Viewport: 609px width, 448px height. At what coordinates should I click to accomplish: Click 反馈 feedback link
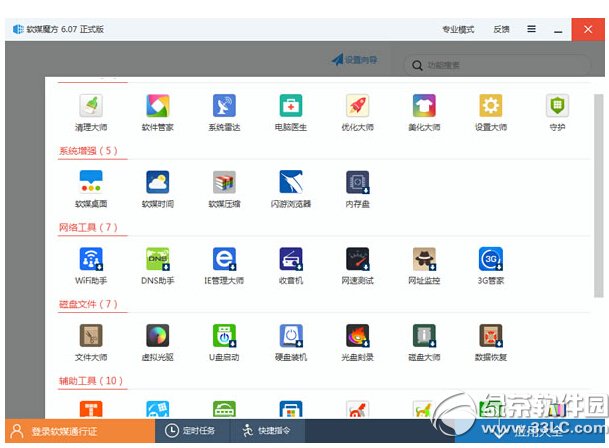501,30
